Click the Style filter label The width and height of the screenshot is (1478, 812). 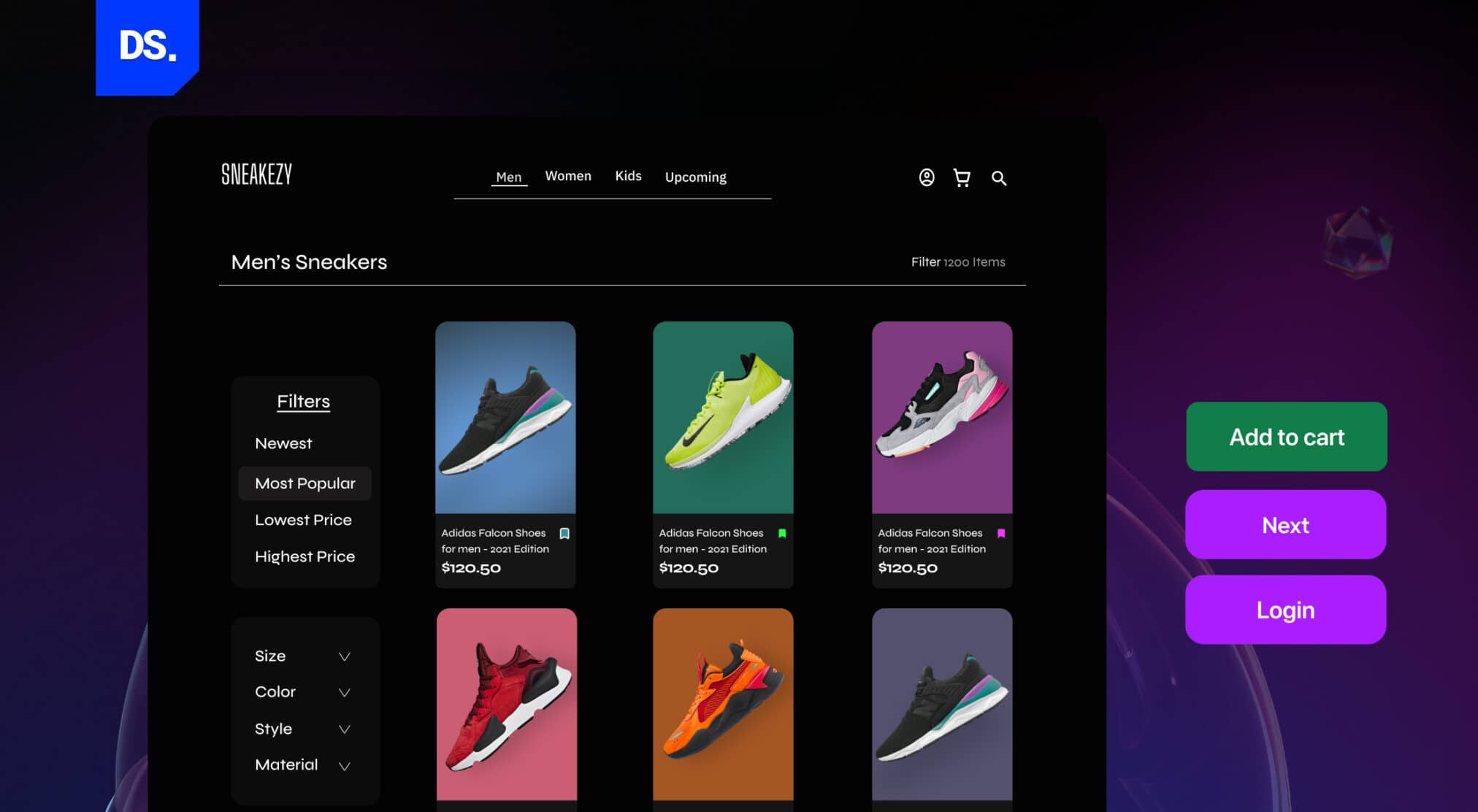coord(273,729)
